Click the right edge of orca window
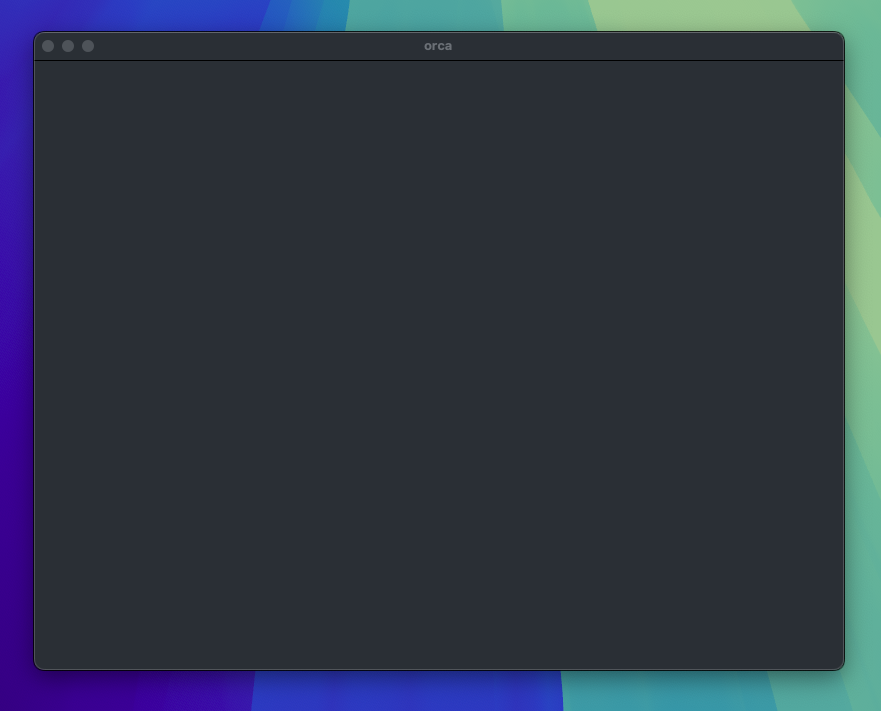The height and width of the screenshot is (711, 881). coord(843,365)
